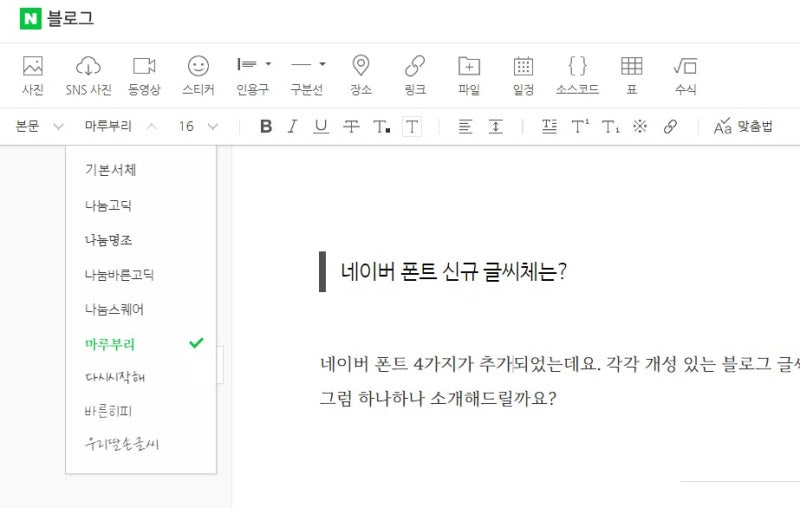Image resolution: width=800 pixels, height=508 pixels.
Task: Open the 본문 paragraph style dropdown
Action: 39,126
